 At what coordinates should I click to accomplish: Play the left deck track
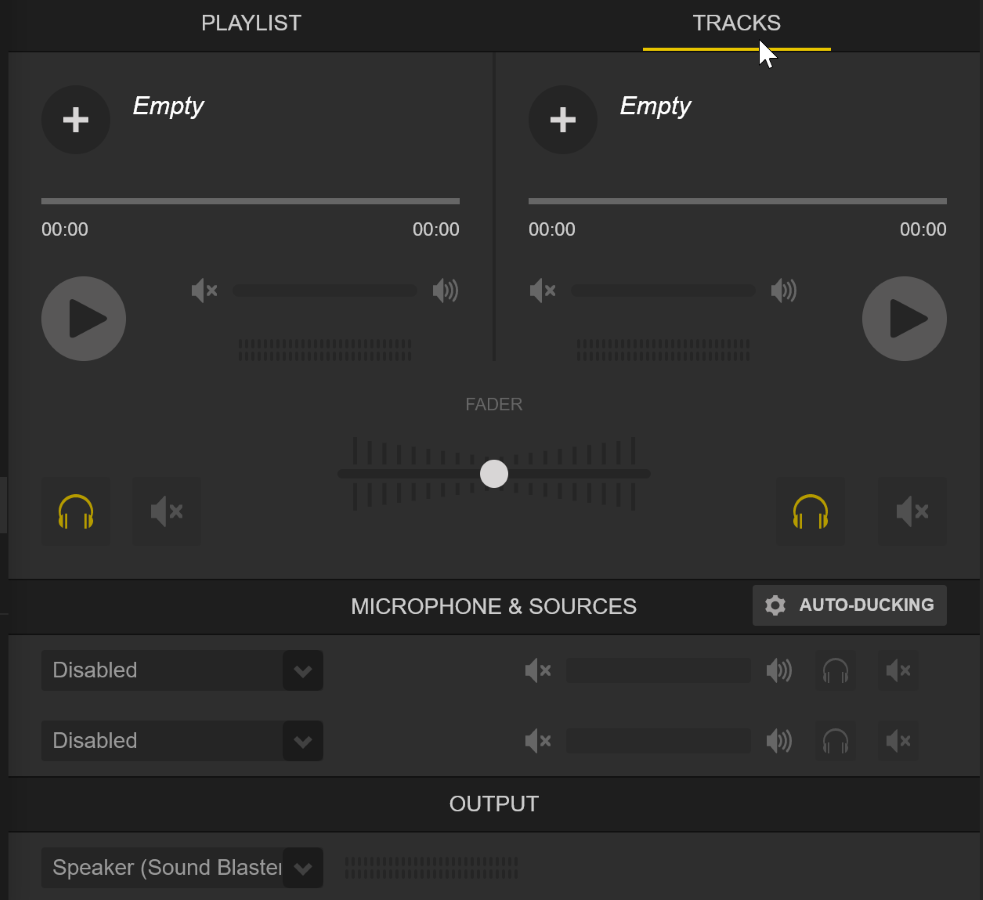[83, 318]
